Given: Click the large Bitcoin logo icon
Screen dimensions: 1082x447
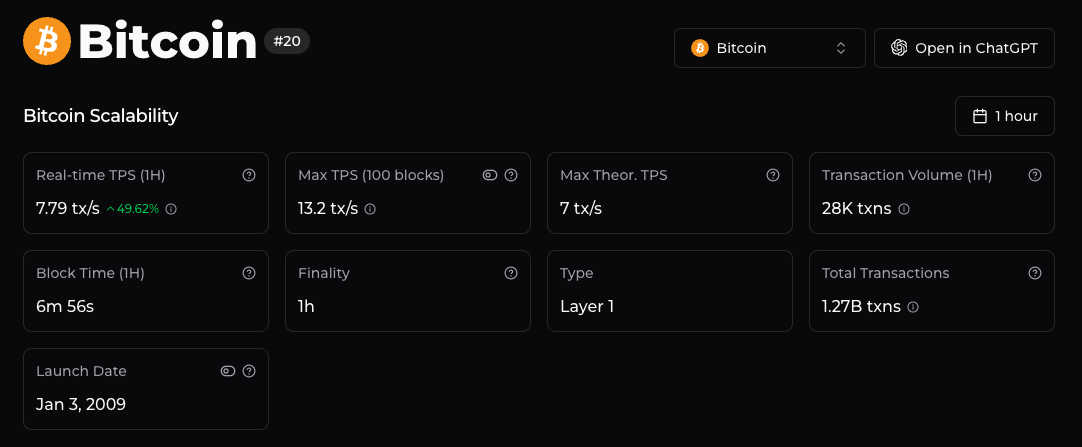Looking at the screenshot, I should point(47,42).
